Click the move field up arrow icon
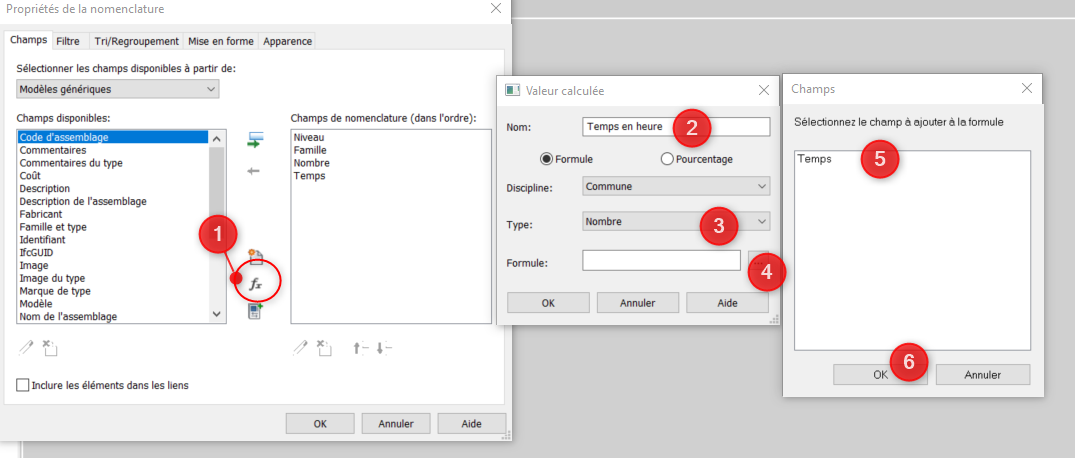 [359, 348]
